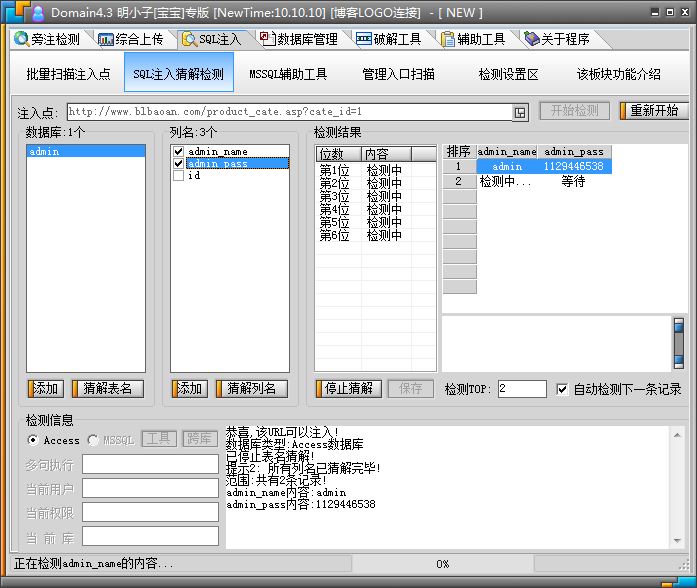Select 管理入口扫描 sub-menu
The width and height of the screenshot is (697, 588).
click(398, 73)
